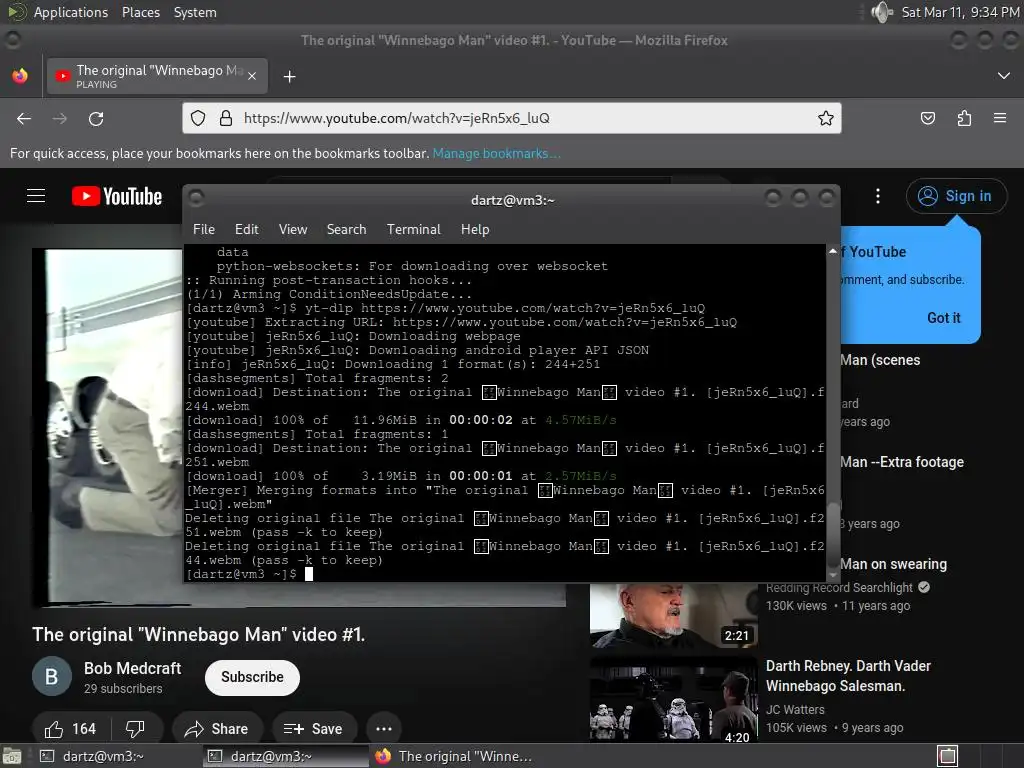Open the Places menu
The width and height of the screenshot is (1024, 768).
click(141, 12)
